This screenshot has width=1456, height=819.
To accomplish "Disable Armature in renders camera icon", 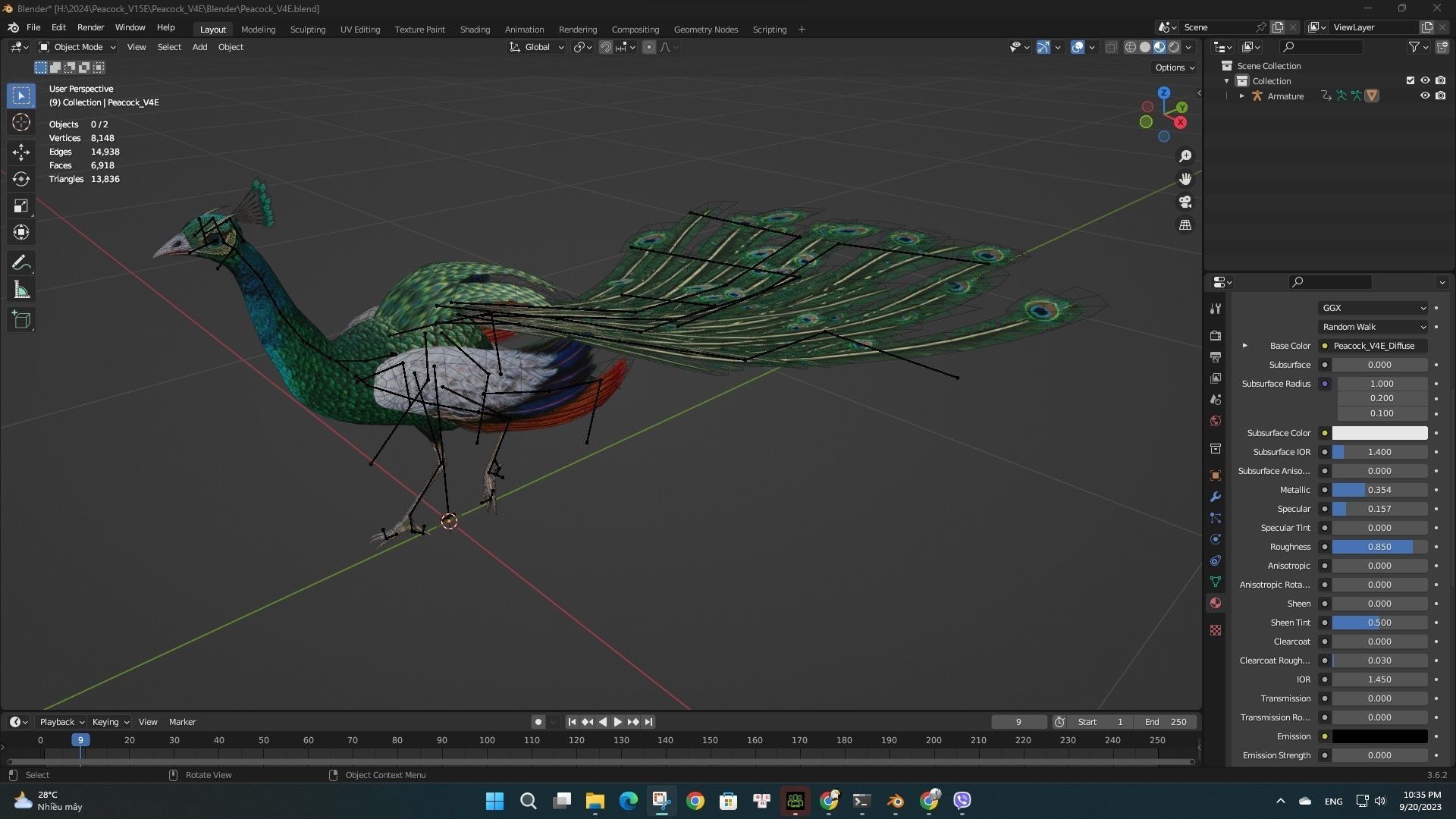I will [1440, 96].
